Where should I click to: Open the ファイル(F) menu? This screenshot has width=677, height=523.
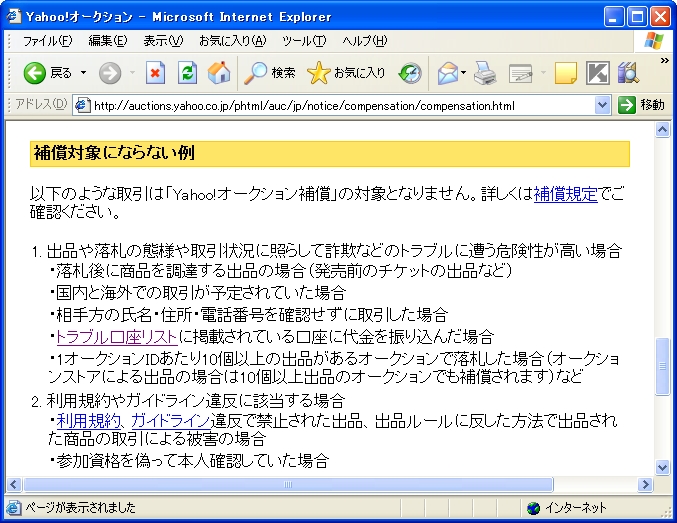pos(47,41)
